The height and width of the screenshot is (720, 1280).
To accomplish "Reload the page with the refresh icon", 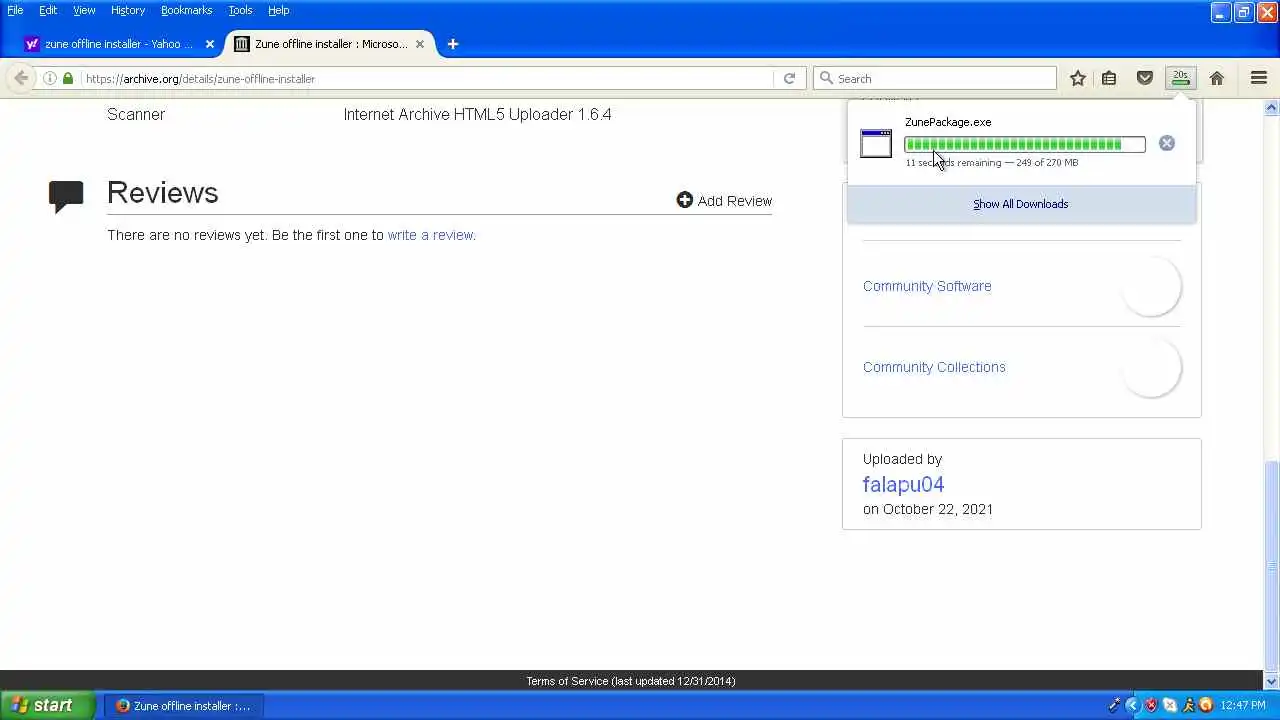I will pyautogui.click(x=789, y=78).
